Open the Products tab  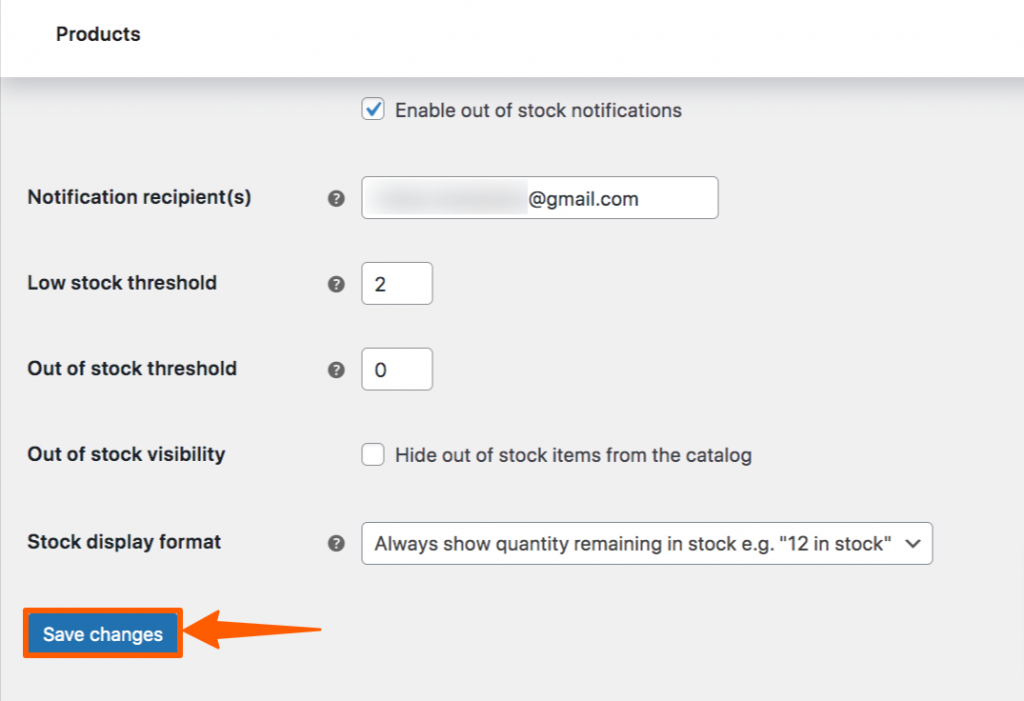click(98, 34)
